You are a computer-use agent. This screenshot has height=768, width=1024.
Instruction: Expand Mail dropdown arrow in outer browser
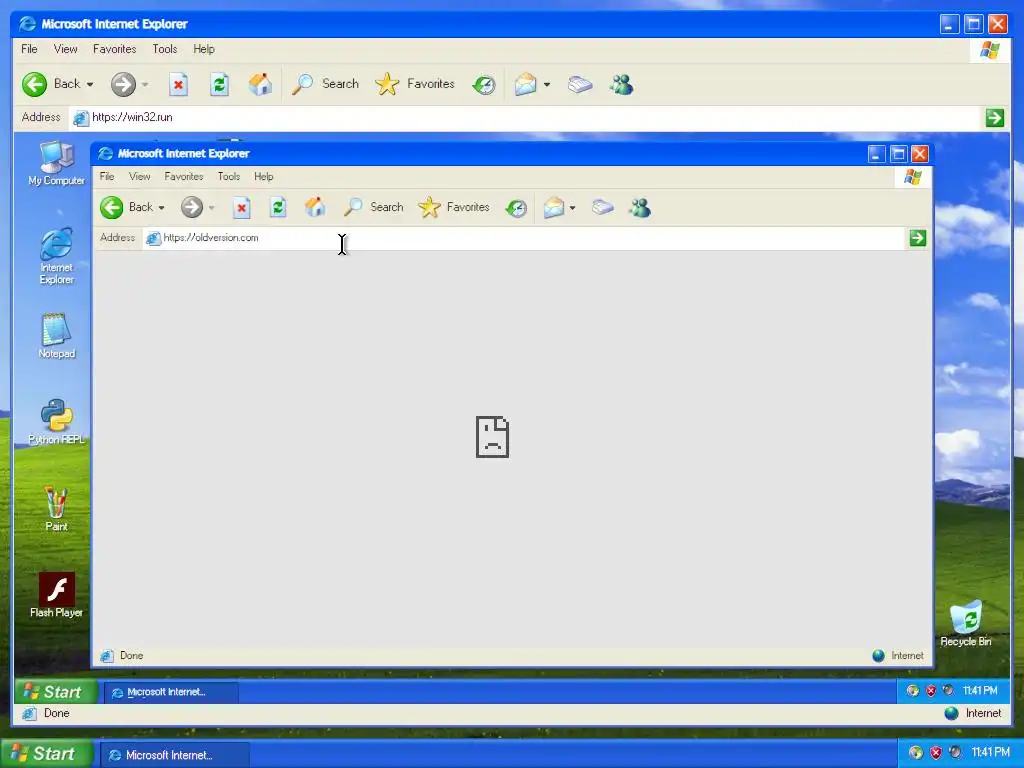click(547, 85)
